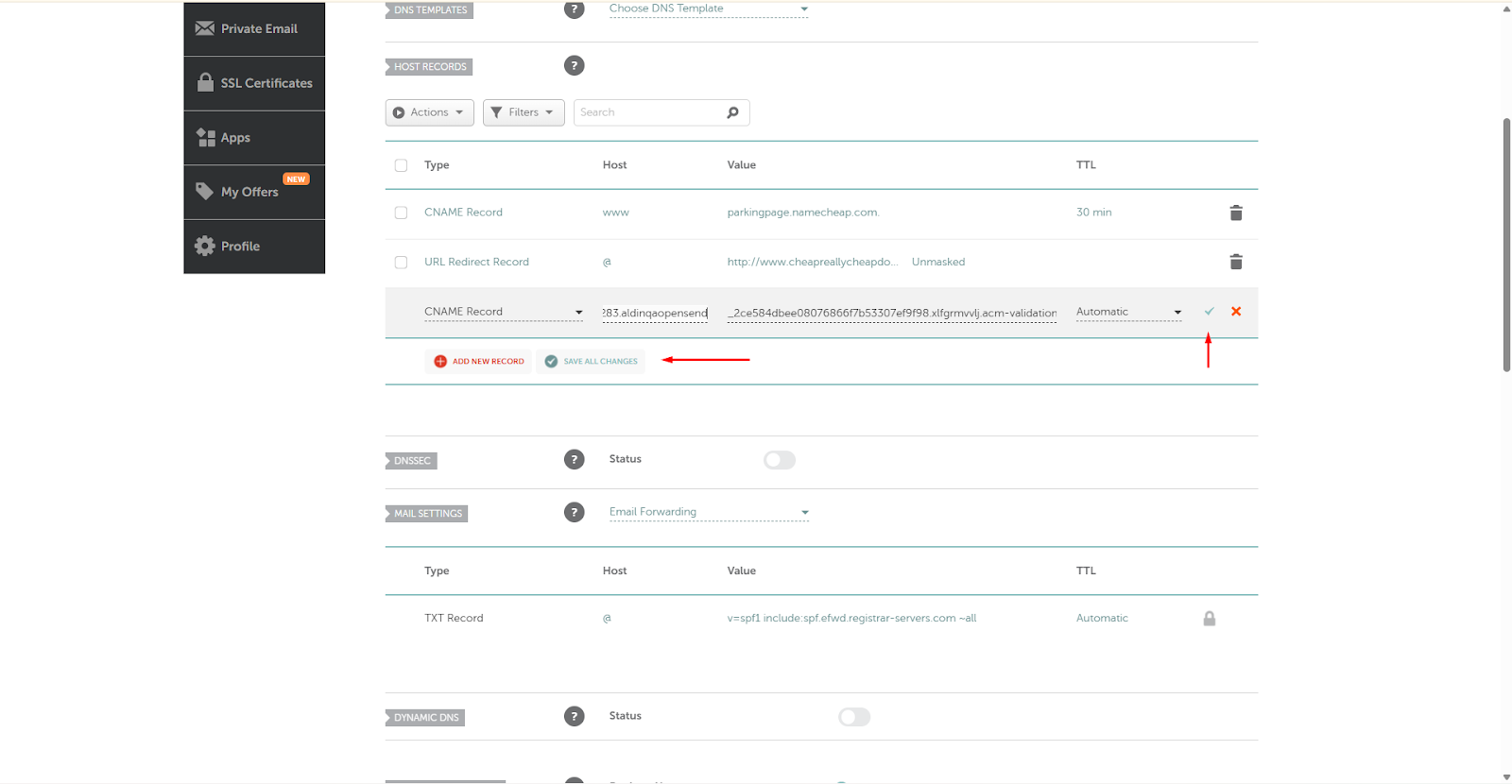1512x784 pixels.
Task: Toggle the Dynamic DNS status switch
Action: click(853, 717)
